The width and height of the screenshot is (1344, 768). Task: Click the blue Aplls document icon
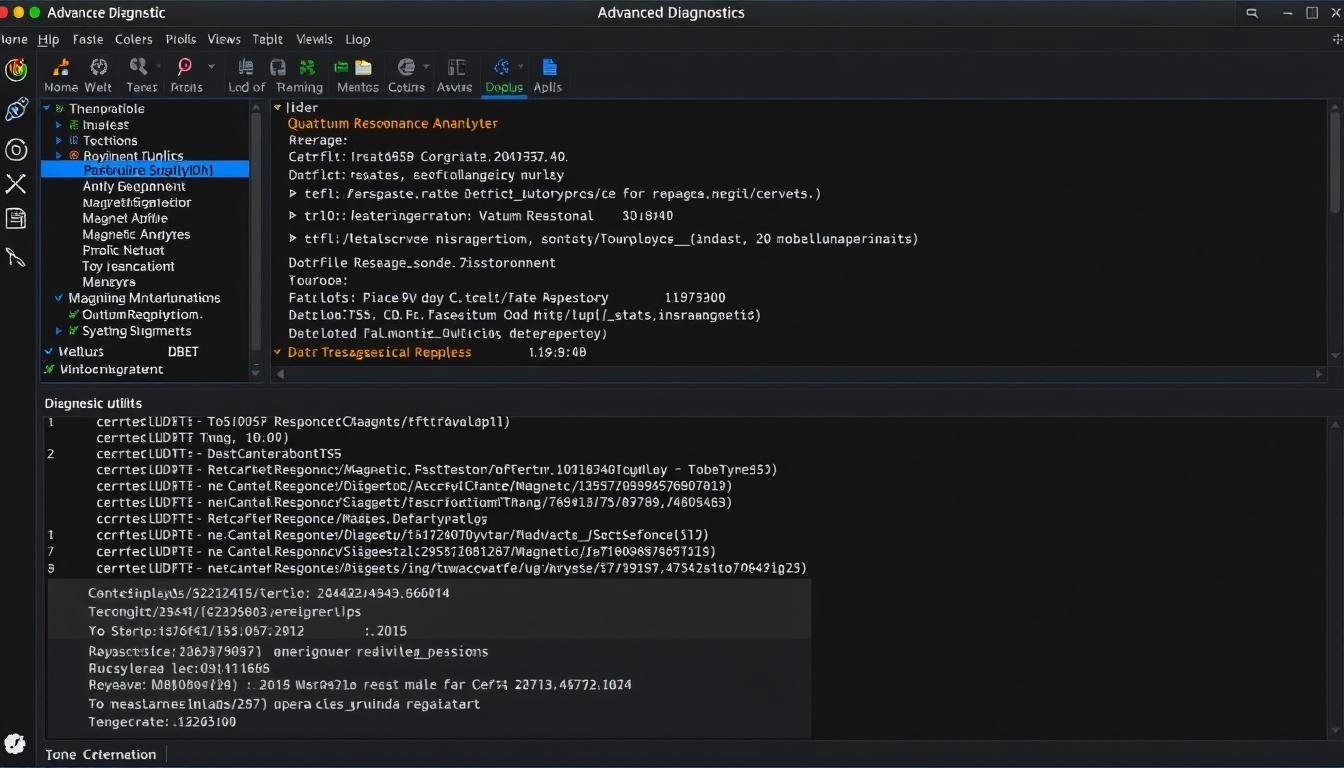click(548, 68)
